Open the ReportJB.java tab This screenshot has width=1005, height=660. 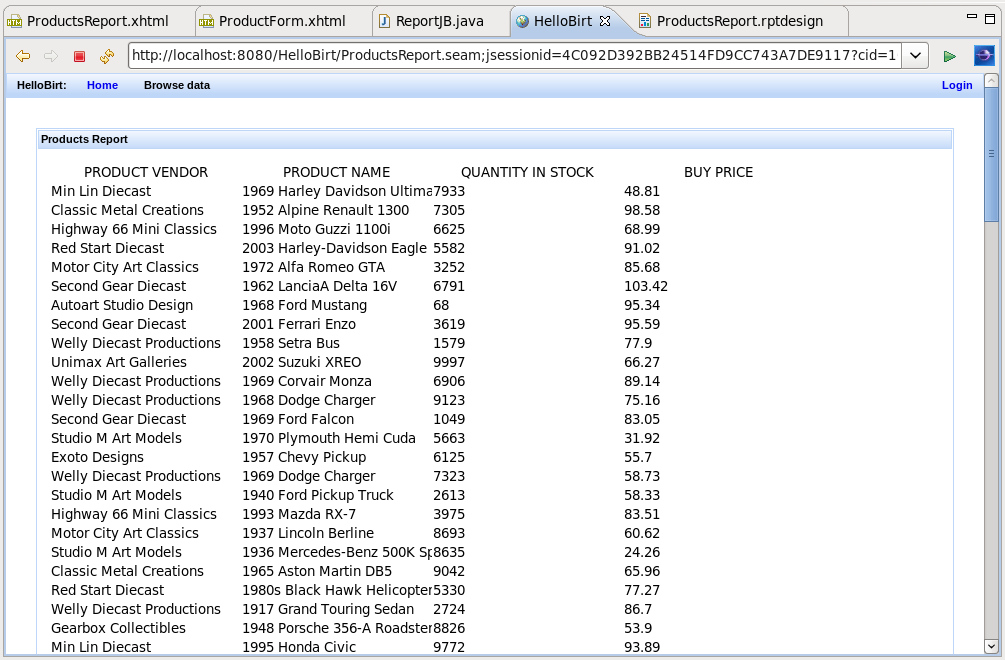(440, 21)
